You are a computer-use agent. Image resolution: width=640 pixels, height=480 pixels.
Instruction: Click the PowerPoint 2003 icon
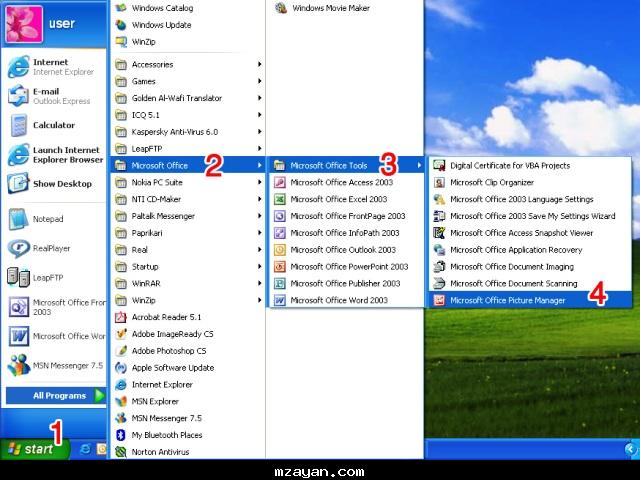[x=280, y=267]
